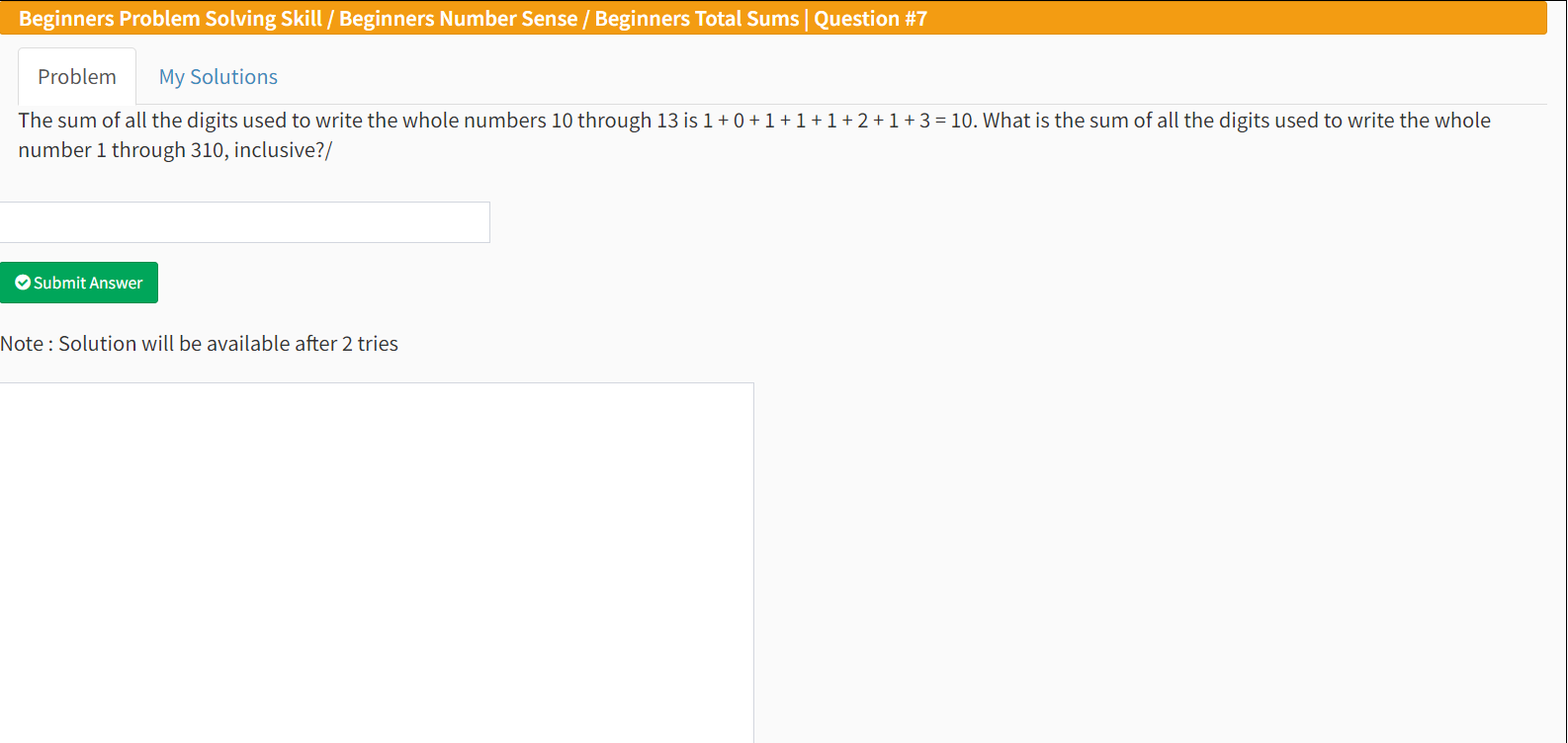This screenshot has width=1568, height=743.
Task: Click 'Beginners Number Sense' in the header
Action: (458, 19)
